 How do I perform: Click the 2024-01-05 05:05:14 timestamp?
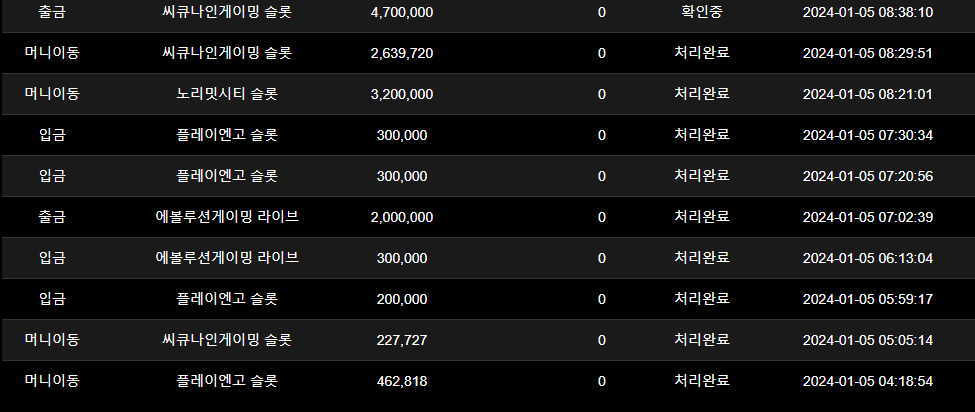point(867,341)
